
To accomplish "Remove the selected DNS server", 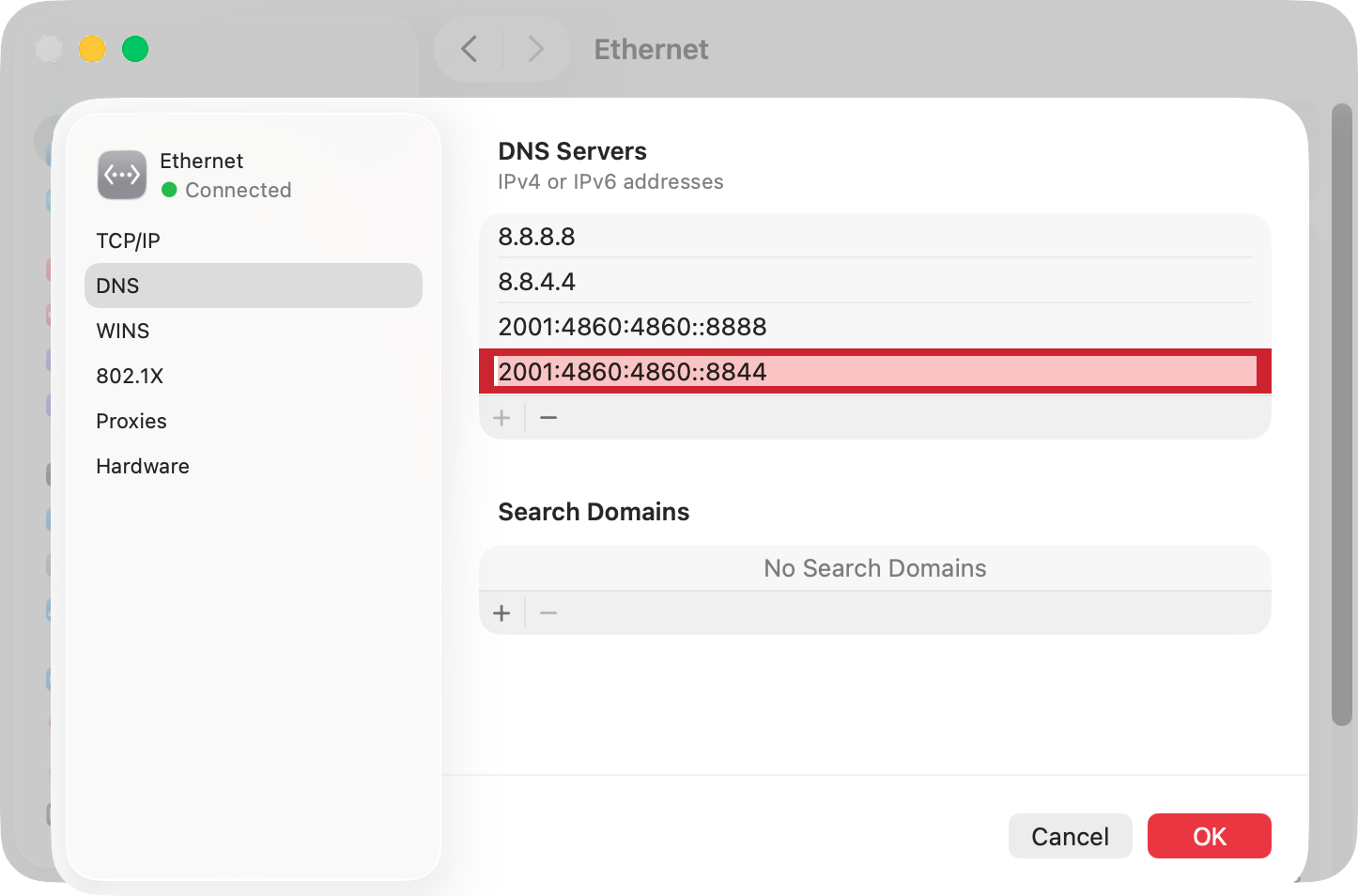I will click(x=548, y=417).
